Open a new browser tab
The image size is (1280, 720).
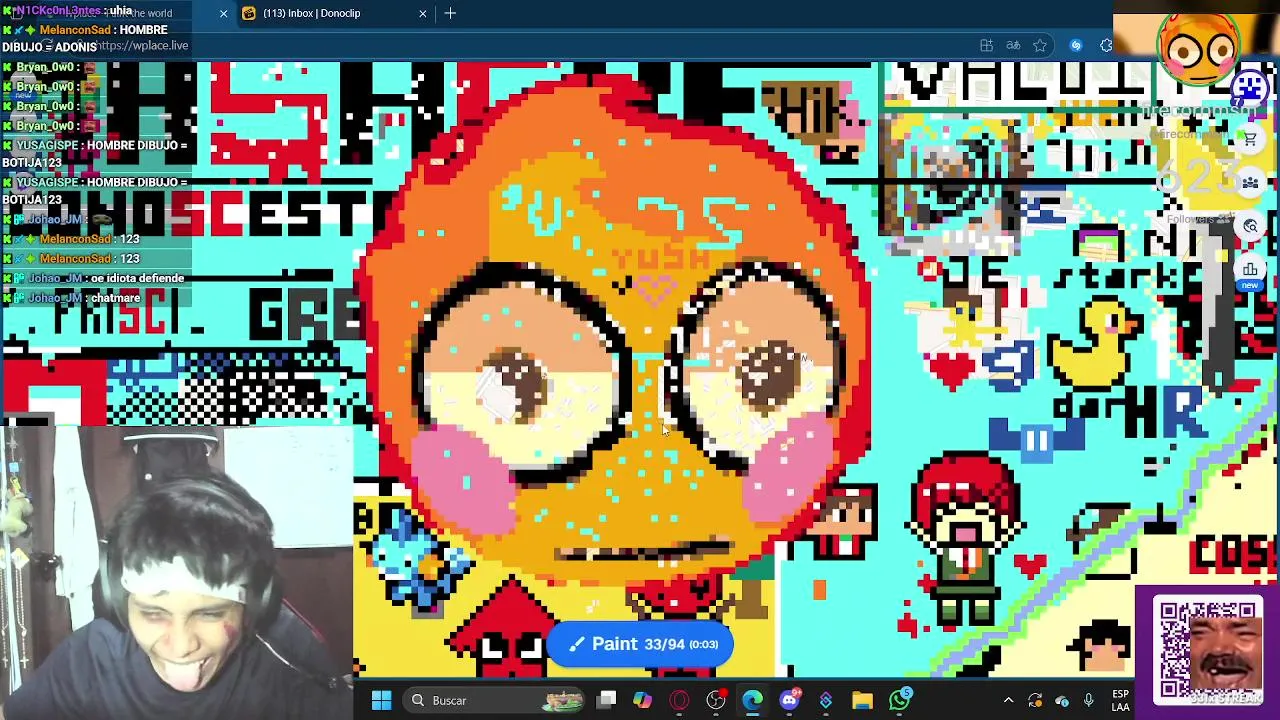click(450, 13)
